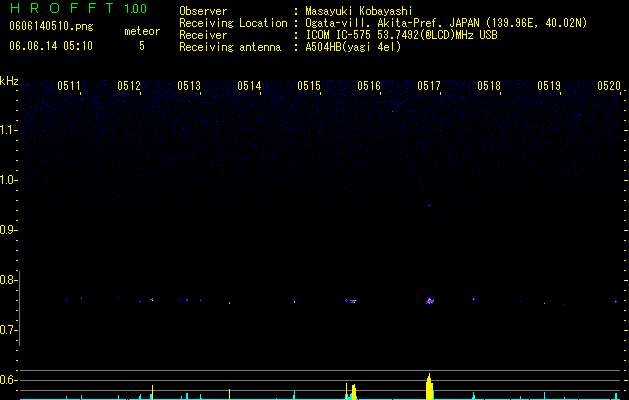Click the HROFFT 1.0.0 title text

pyautogui.click(x=78, y=8)
